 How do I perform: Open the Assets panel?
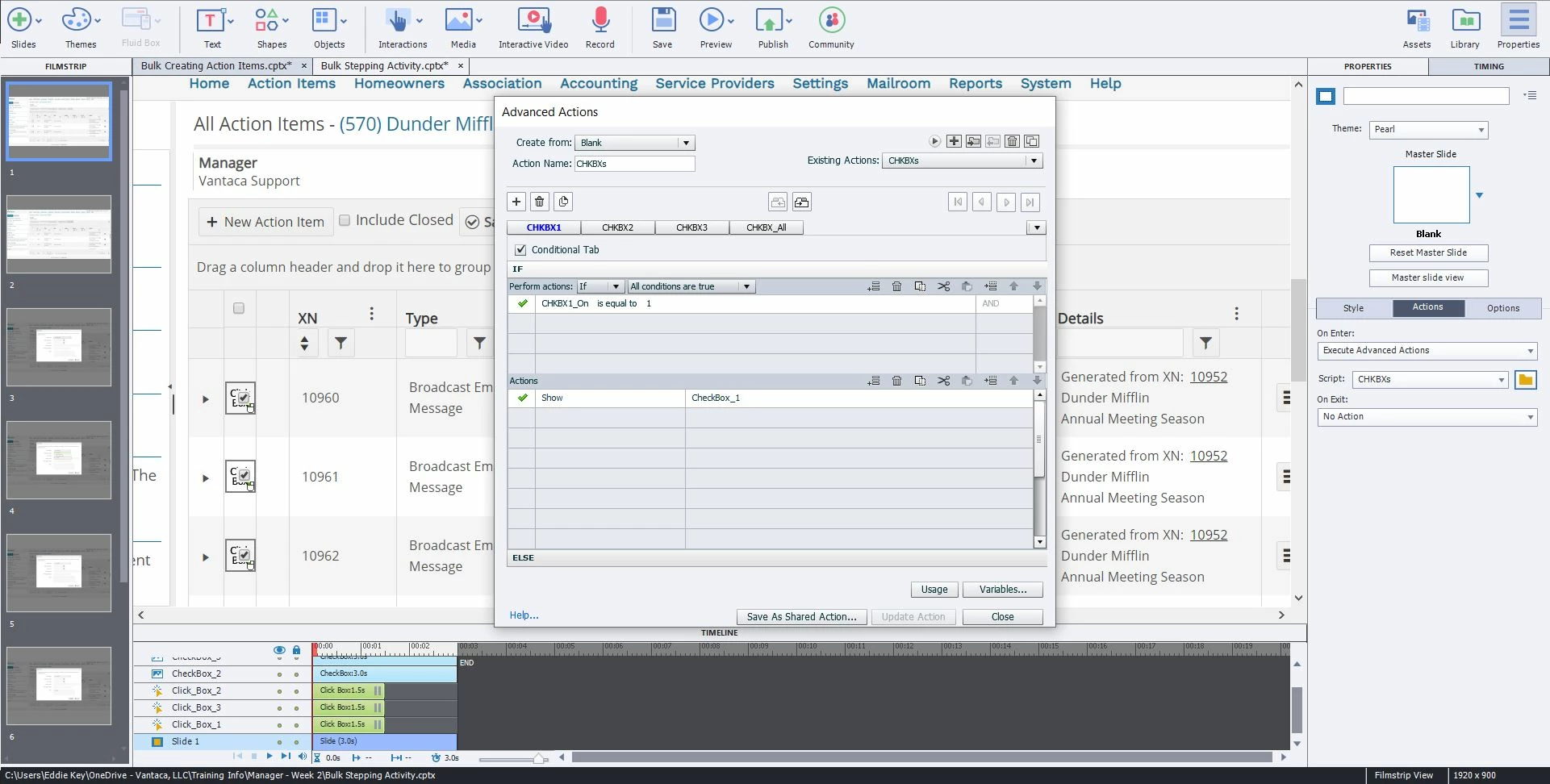click(1417, 28)
